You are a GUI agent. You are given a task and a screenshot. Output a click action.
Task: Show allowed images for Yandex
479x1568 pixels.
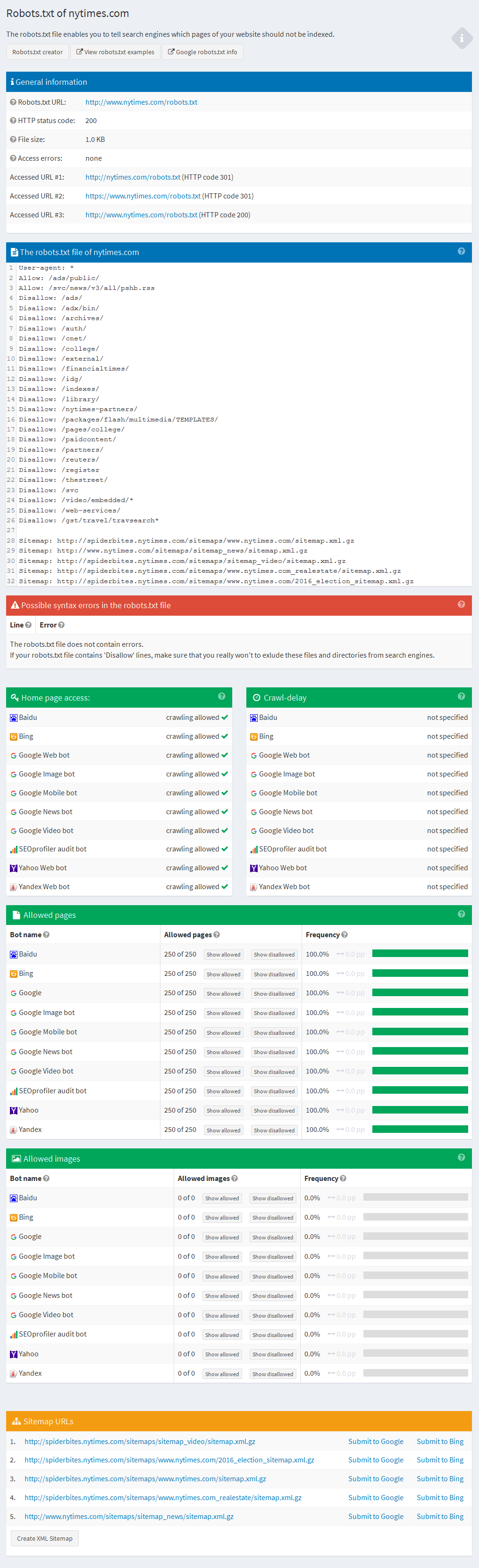coord(222,1374)
